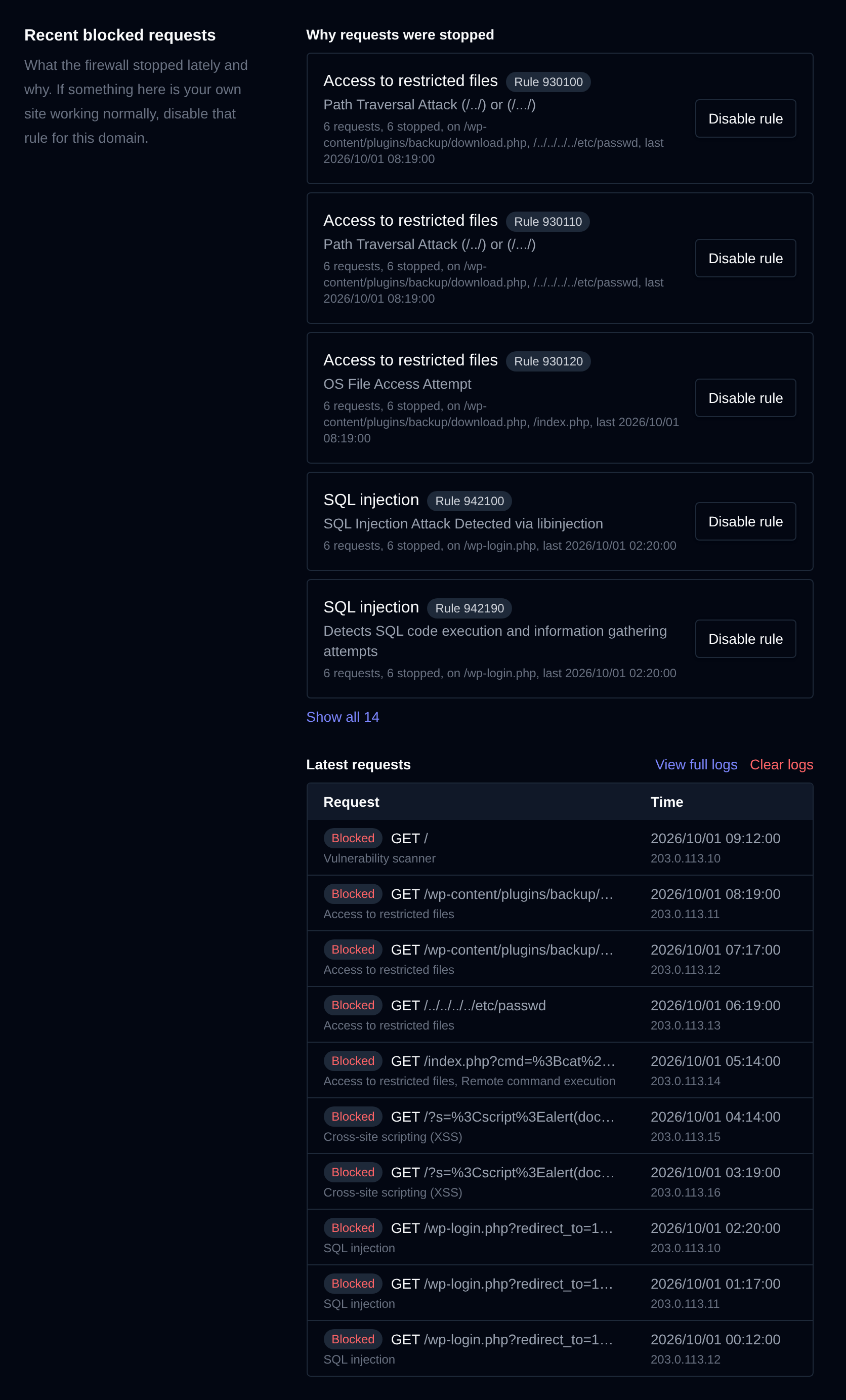Screen dimensions: 846x1400
Task: Click Blocked badge on 06:19:00 request
Action: click(353, 1006)
